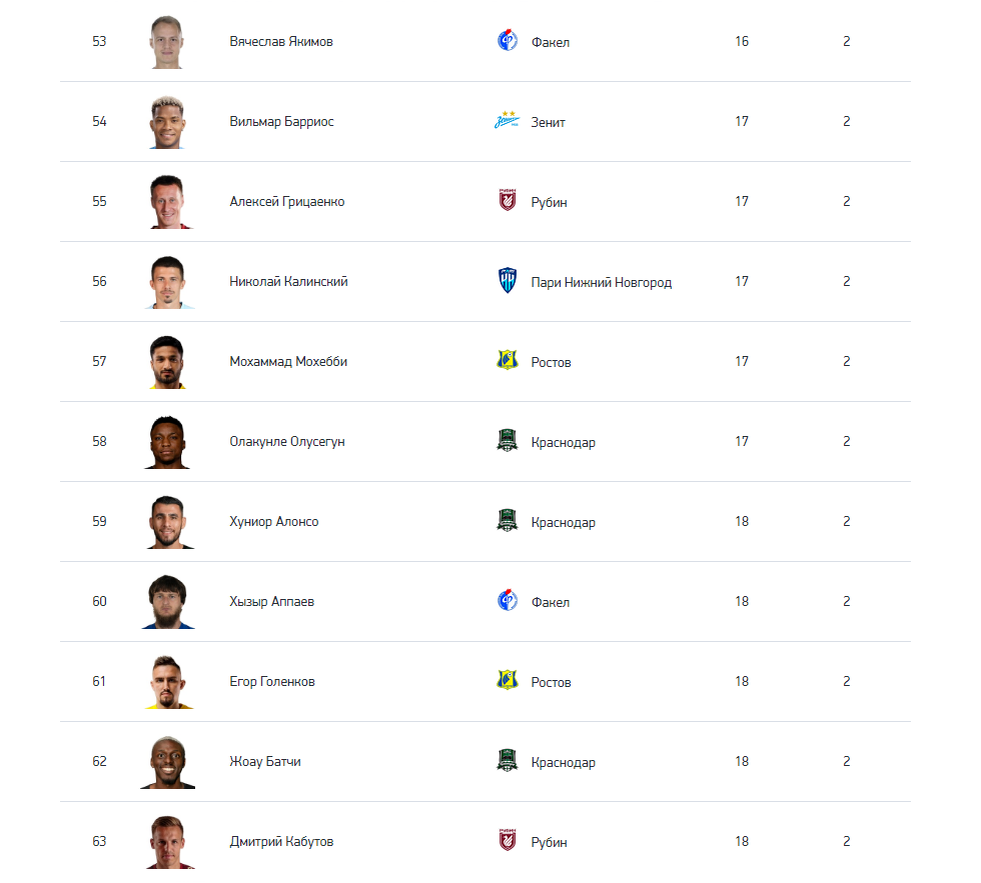981x883 pixels.
Task: Click the photo of Жоау Батчи
Action: coord(168,762)
